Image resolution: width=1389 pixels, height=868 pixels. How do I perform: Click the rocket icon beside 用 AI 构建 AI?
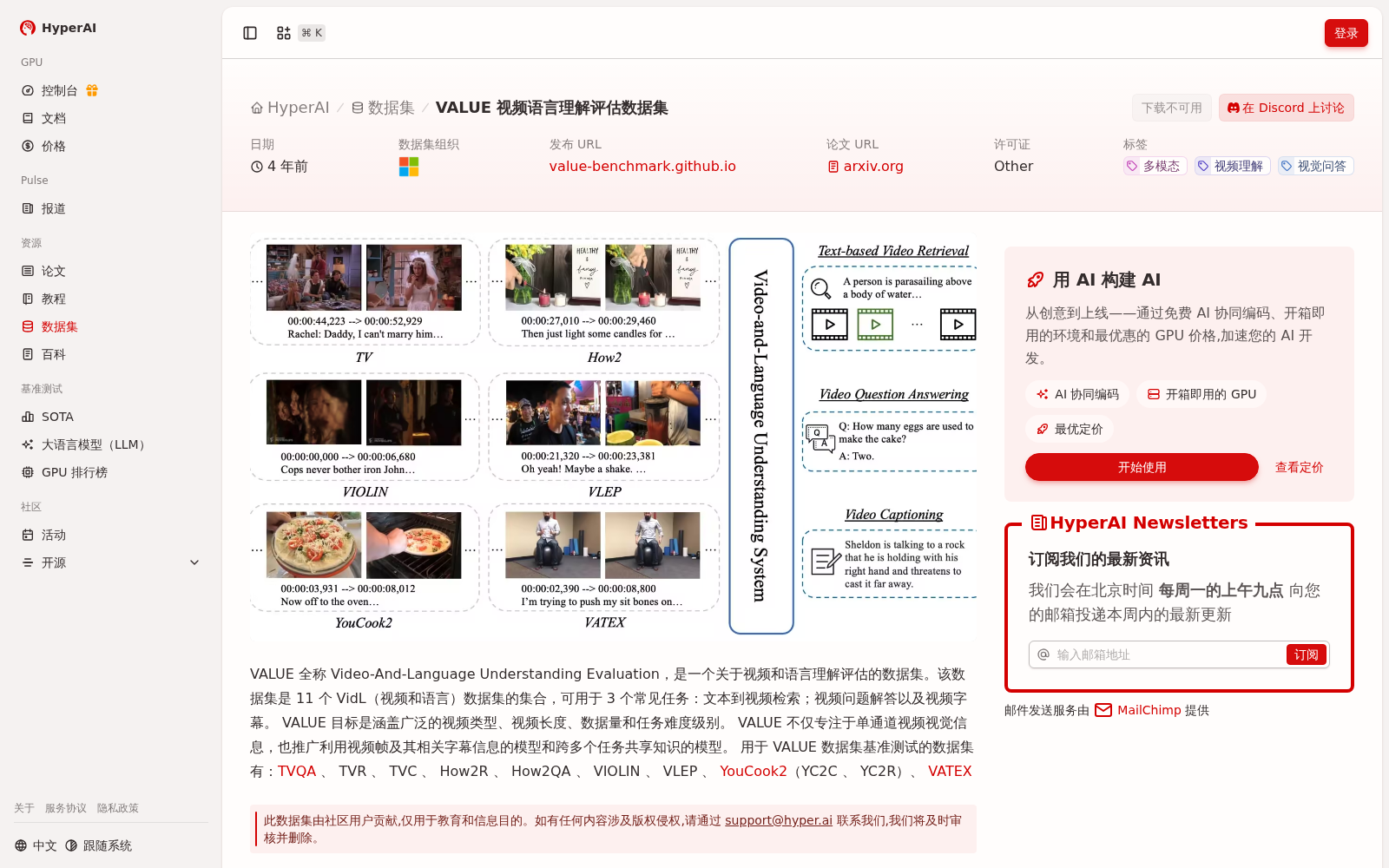click(1036, 279)
